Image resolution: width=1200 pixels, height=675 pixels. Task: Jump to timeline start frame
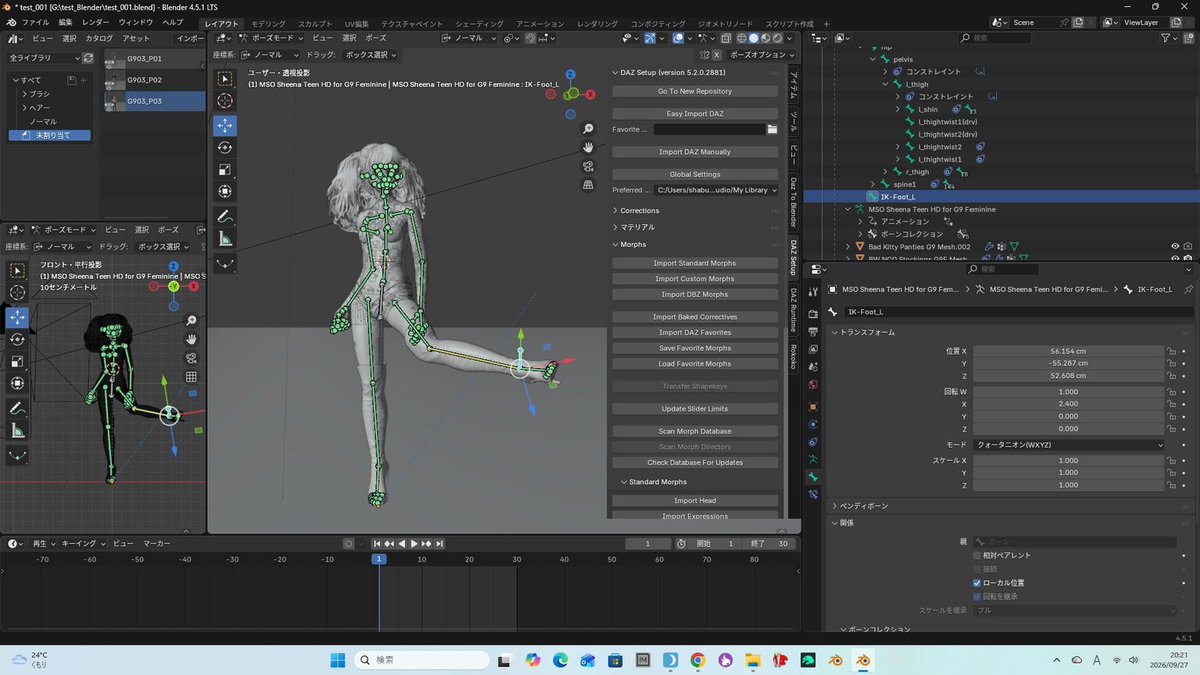click(377, 543)
